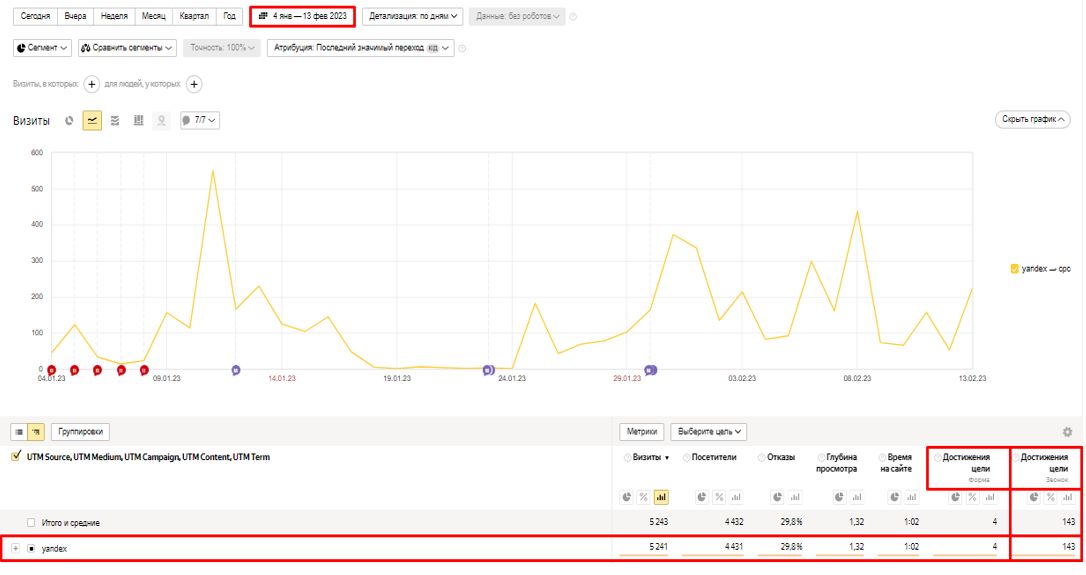Open the 7/7 chart notes dropdown
Viewport: 1086px width, 575px height.
tap(199, 121)
